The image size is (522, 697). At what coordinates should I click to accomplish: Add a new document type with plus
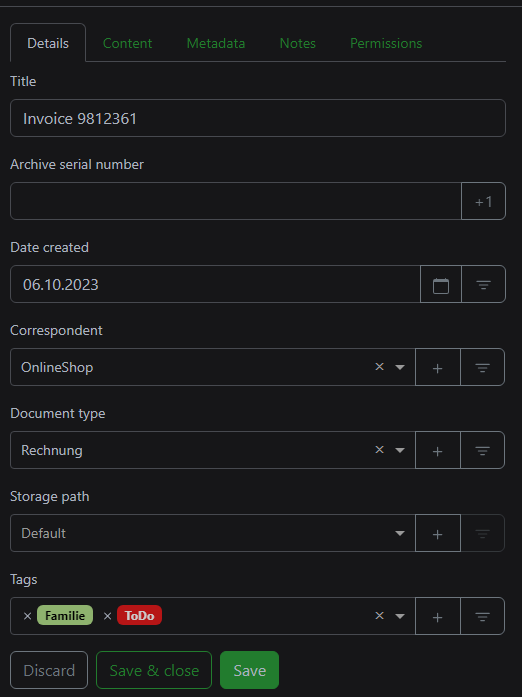pos(438,450)
